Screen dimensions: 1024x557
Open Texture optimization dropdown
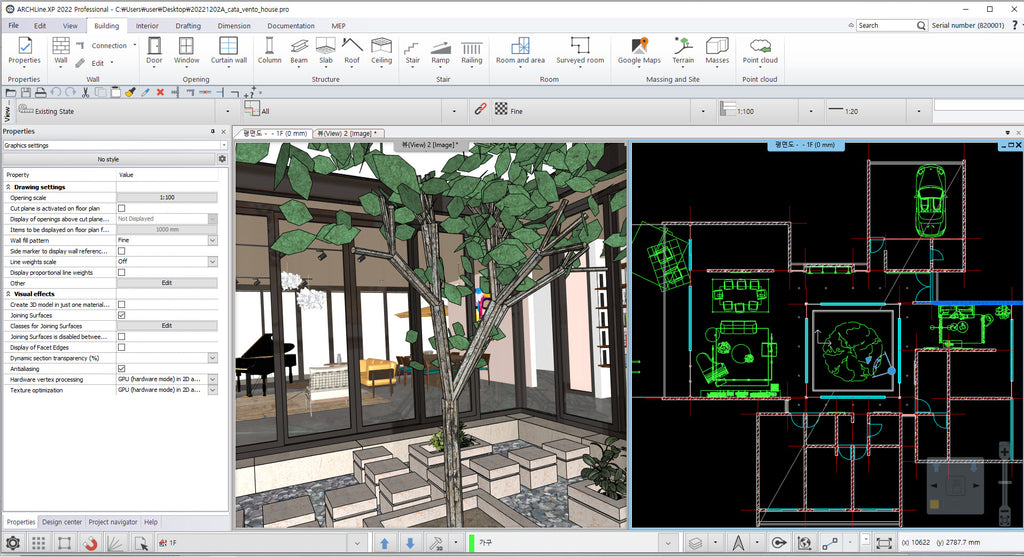pyautogui.click(x=212, y=390)
